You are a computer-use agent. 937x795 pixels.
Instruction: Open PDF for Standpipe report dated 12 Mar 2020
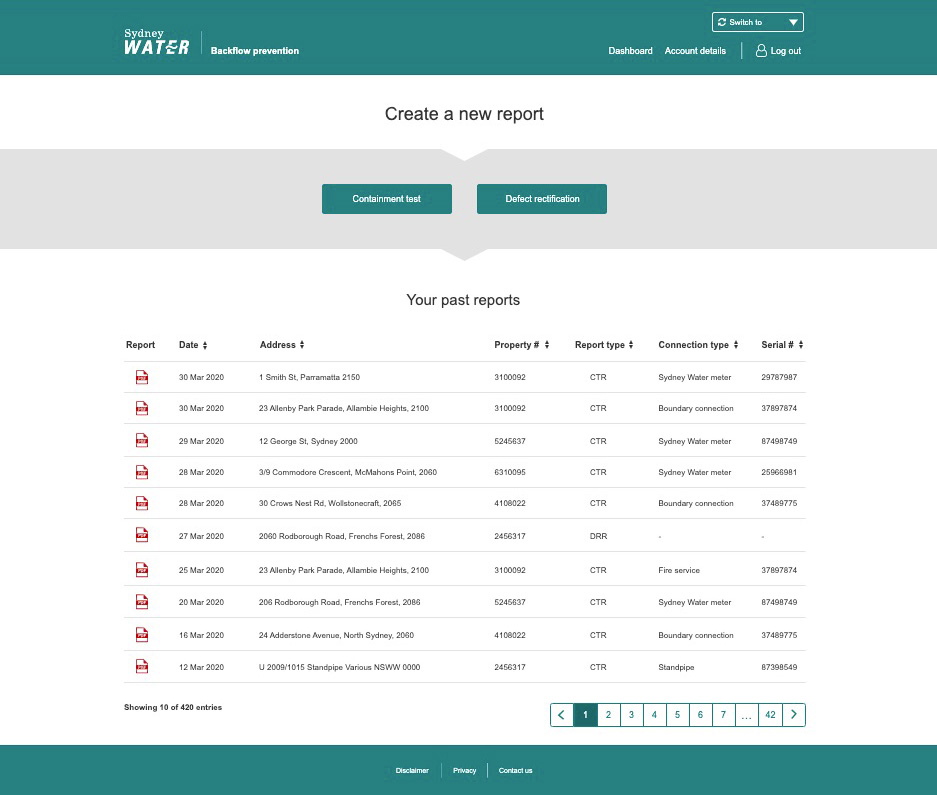(x=141, y=667)
